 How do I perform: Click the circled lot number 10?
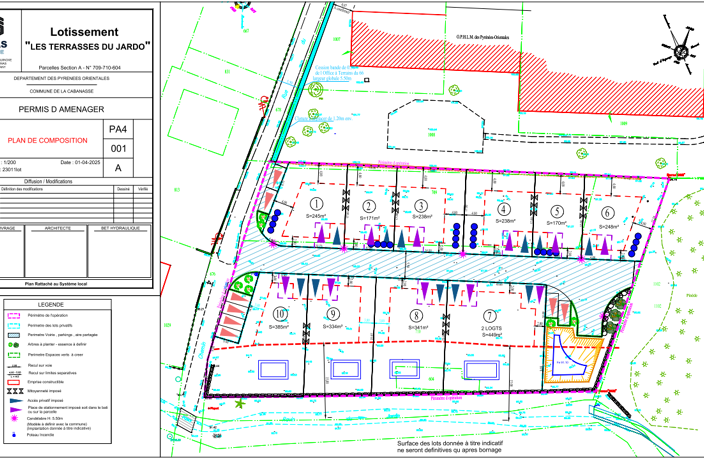(x=280, y=314)
